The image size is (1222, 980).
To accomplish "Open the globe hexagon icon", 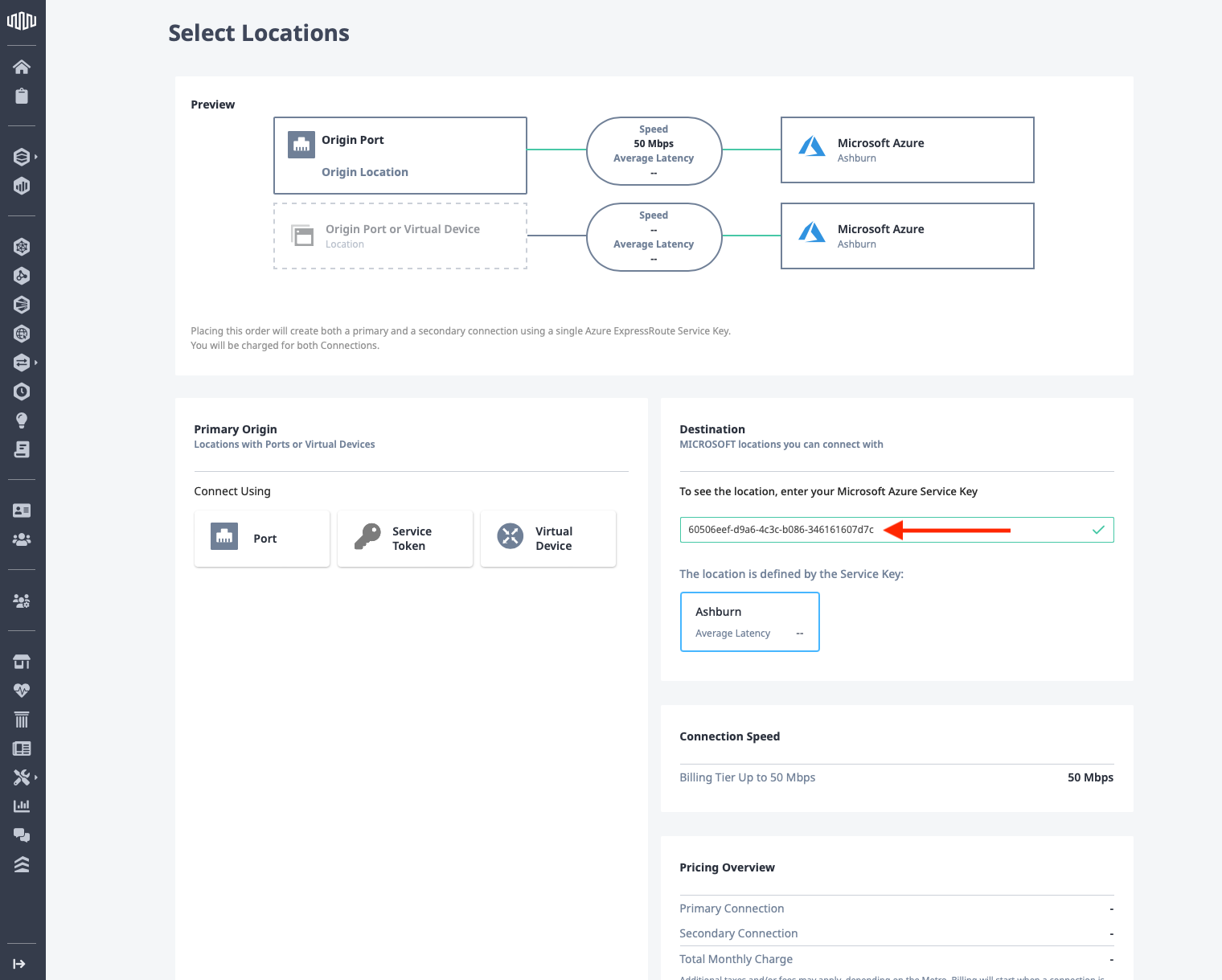I will point(22,334).
